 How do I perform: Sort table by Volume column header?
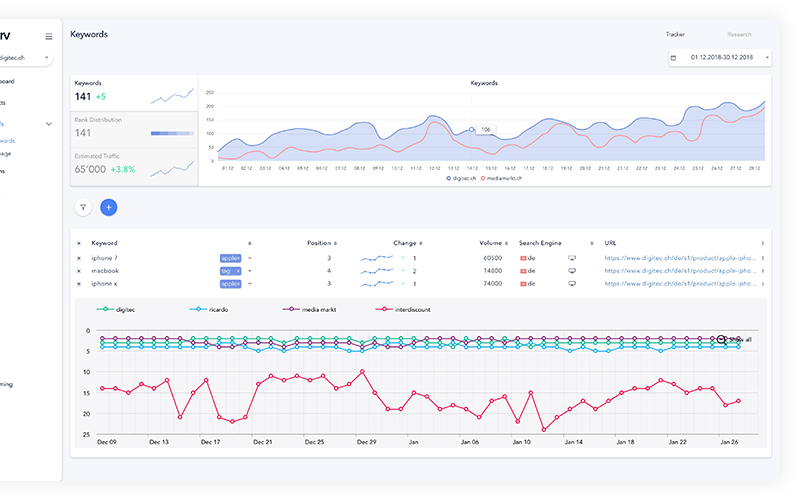(493, 243)
